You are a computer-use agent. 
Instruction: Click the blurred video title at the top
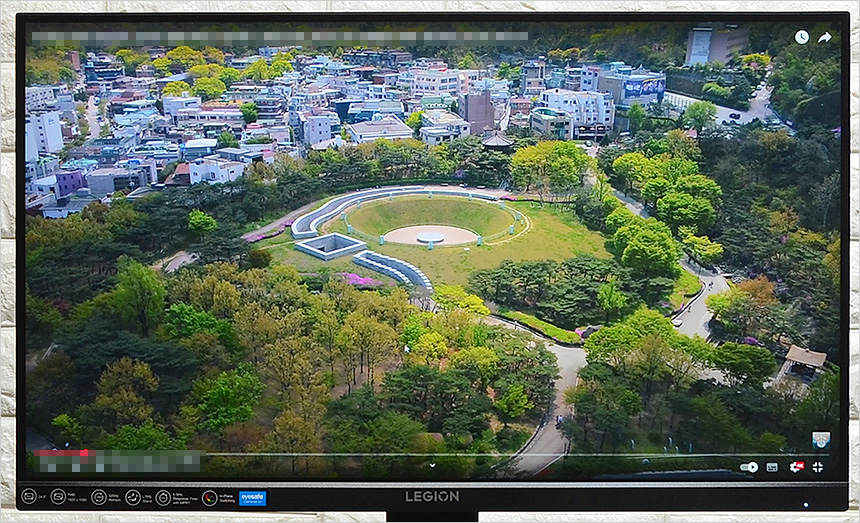point(280,37)
